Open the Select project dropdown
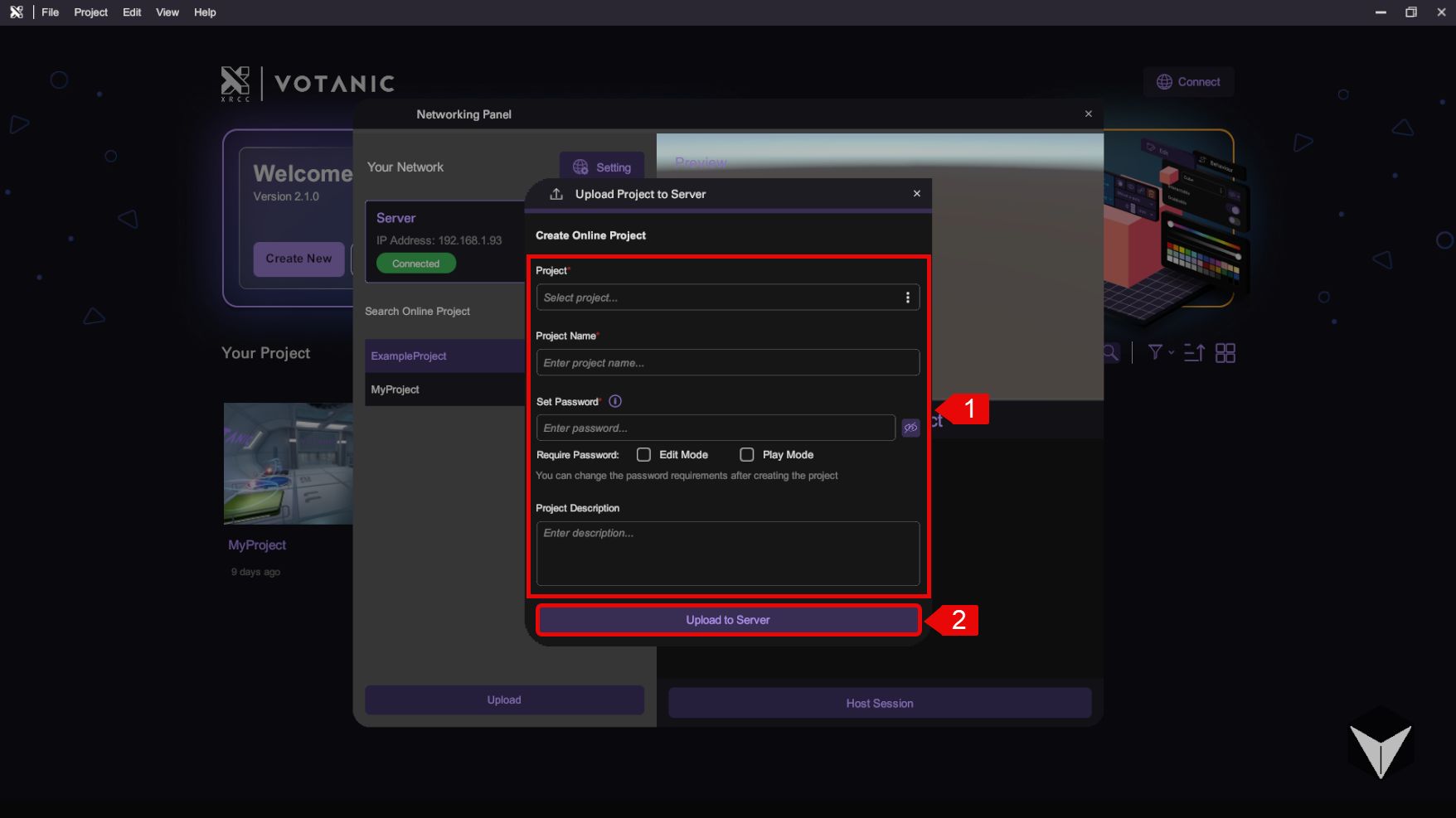Screen dimensions: 1456x818 [x=717, y=298]
